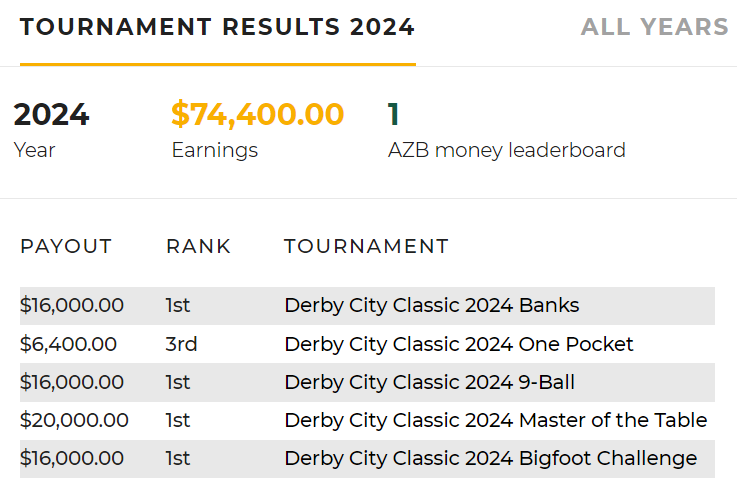Image resolution: width=737 pixels, height=491 pixels.
Task: Click the $74,400.00 earnings total
Action: (x=257, y=115)
